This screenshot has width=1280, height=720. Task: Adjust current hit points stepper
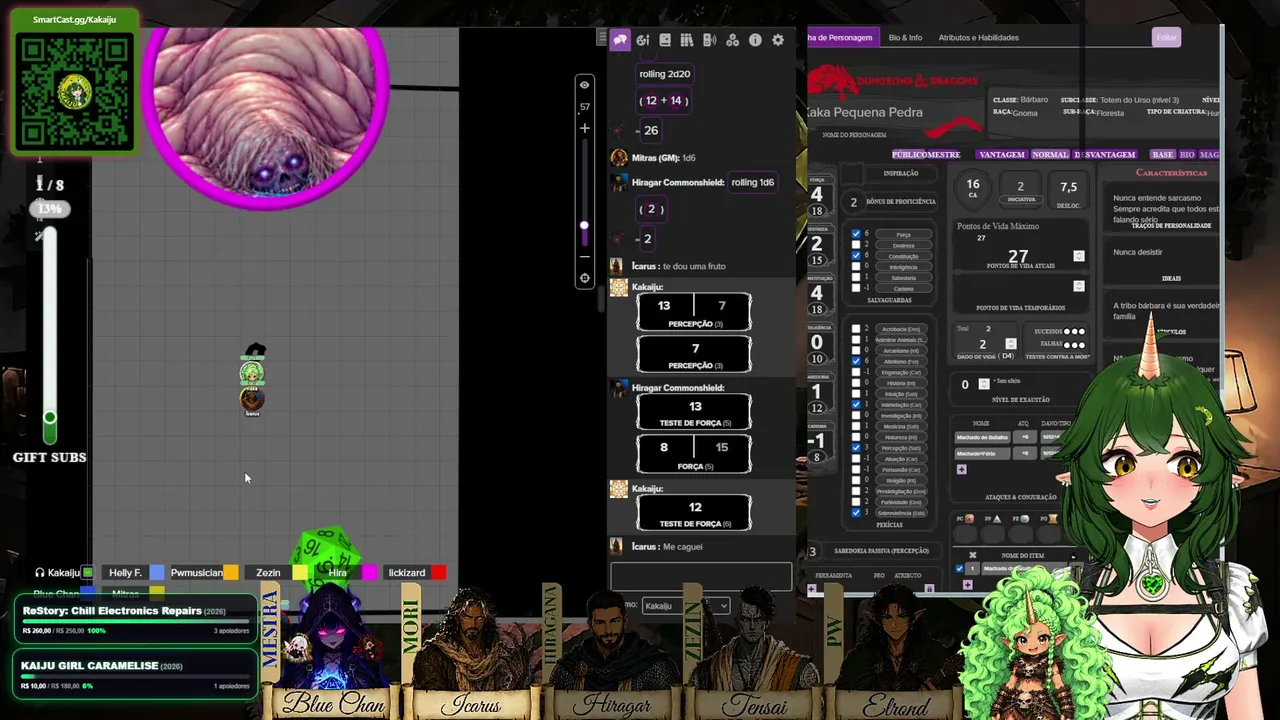[1079, 257]
